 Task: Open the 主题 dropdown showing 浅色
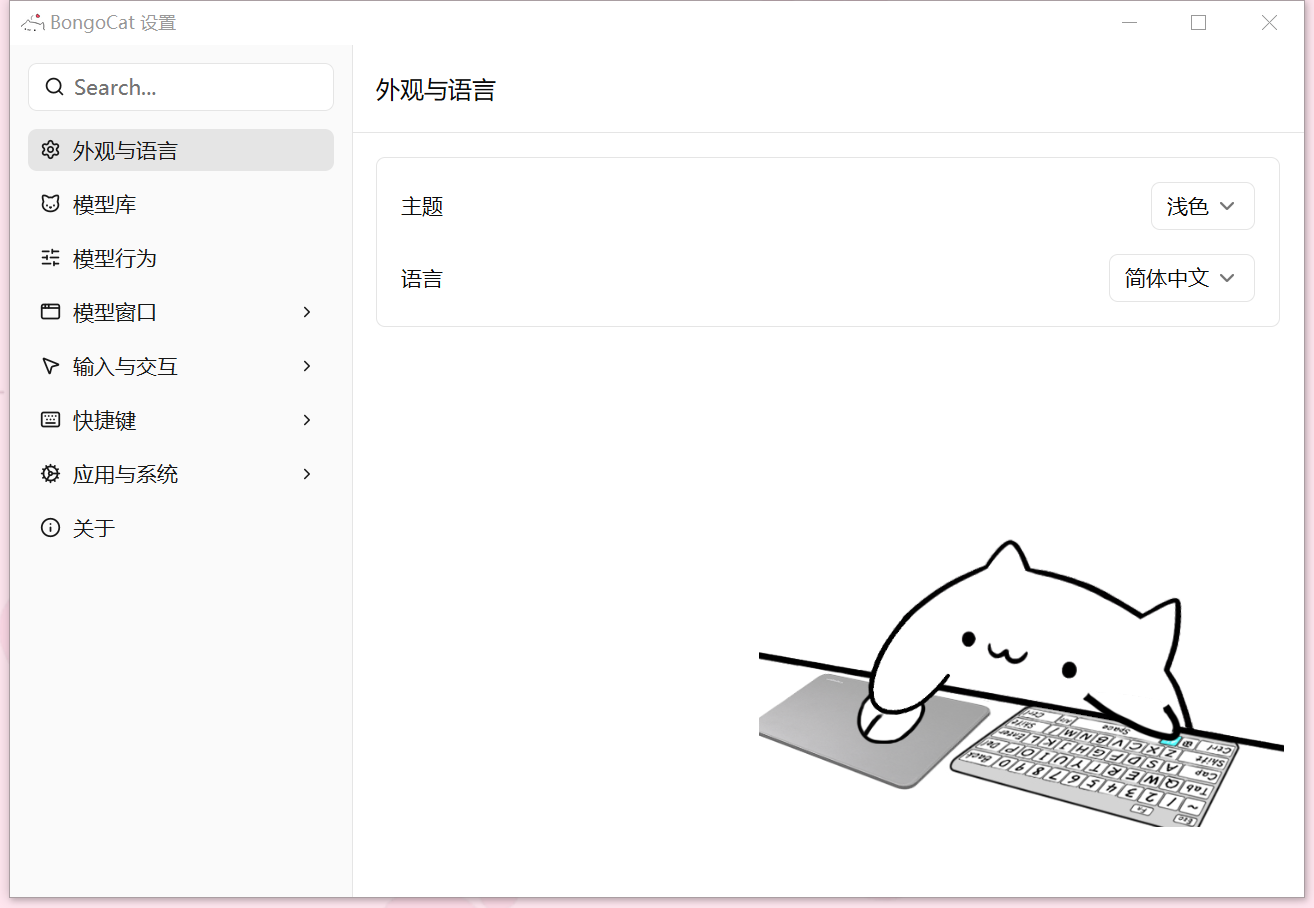(x=1202, y=206)
